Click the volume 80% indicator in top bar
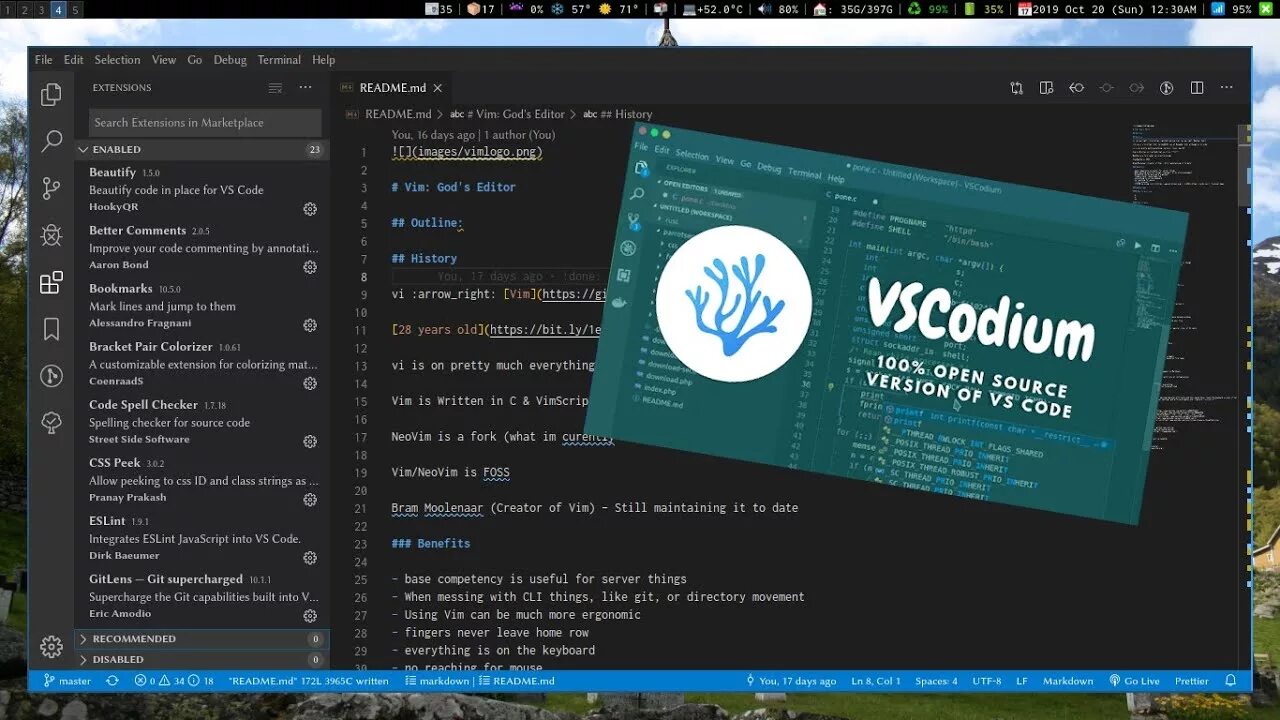 pyautogui.click(x=778, y=9)
